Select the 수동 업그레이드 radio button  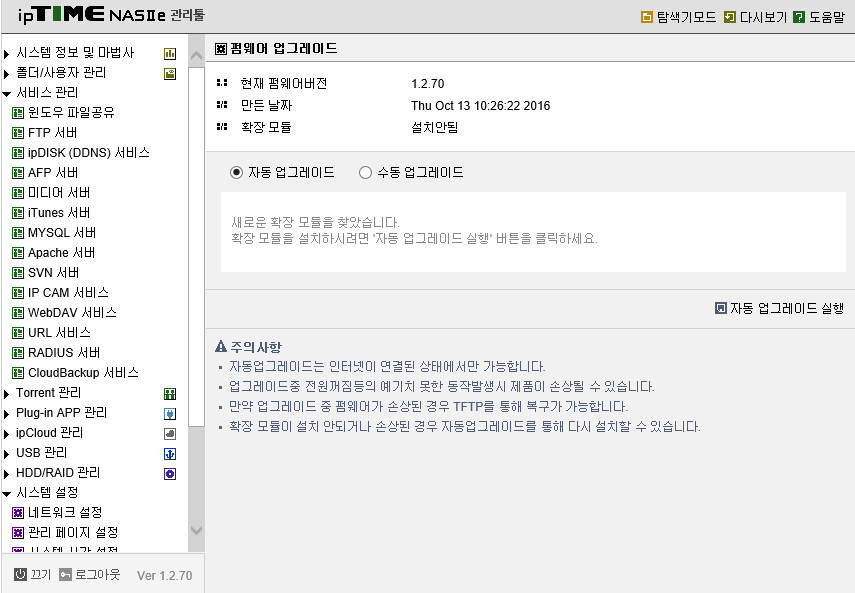(x=365, y=173)
